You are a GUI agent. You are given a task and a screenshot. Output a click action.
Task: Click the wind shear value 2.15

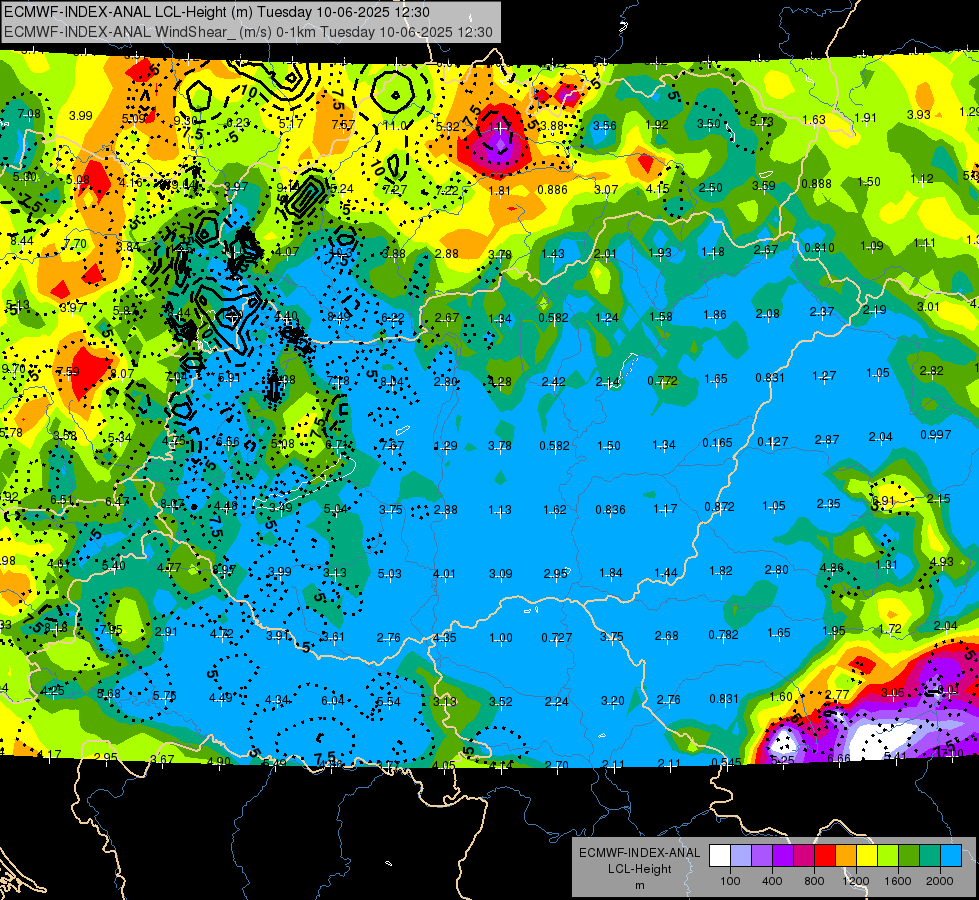(938, 498)
